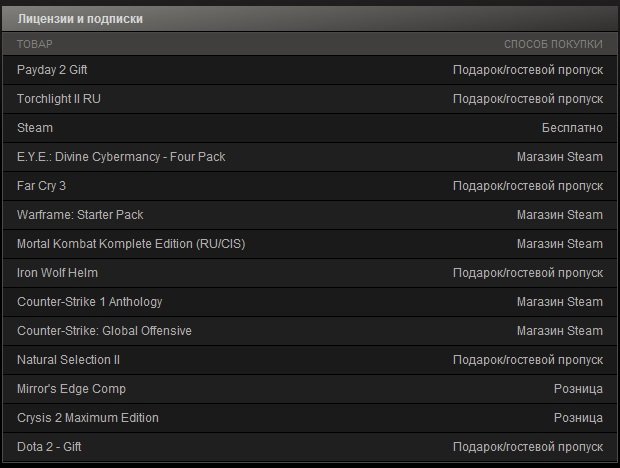620x468 pixels.
Task: Click 'Подарок/гостевой пропуск' for Iron Wolf Helm
Action: tap(528, 273)
